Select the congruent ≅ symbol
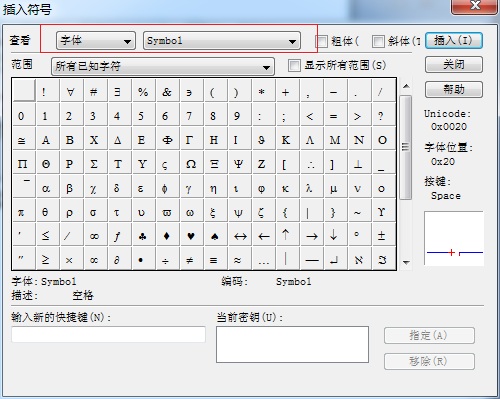Screen dimensions: 500x399 point(21,140)
